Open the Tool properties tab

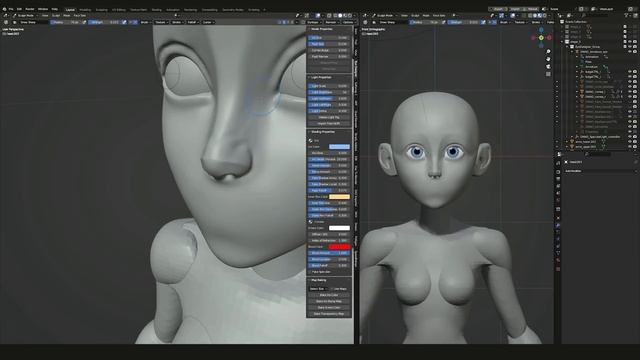tap(558, 163)
